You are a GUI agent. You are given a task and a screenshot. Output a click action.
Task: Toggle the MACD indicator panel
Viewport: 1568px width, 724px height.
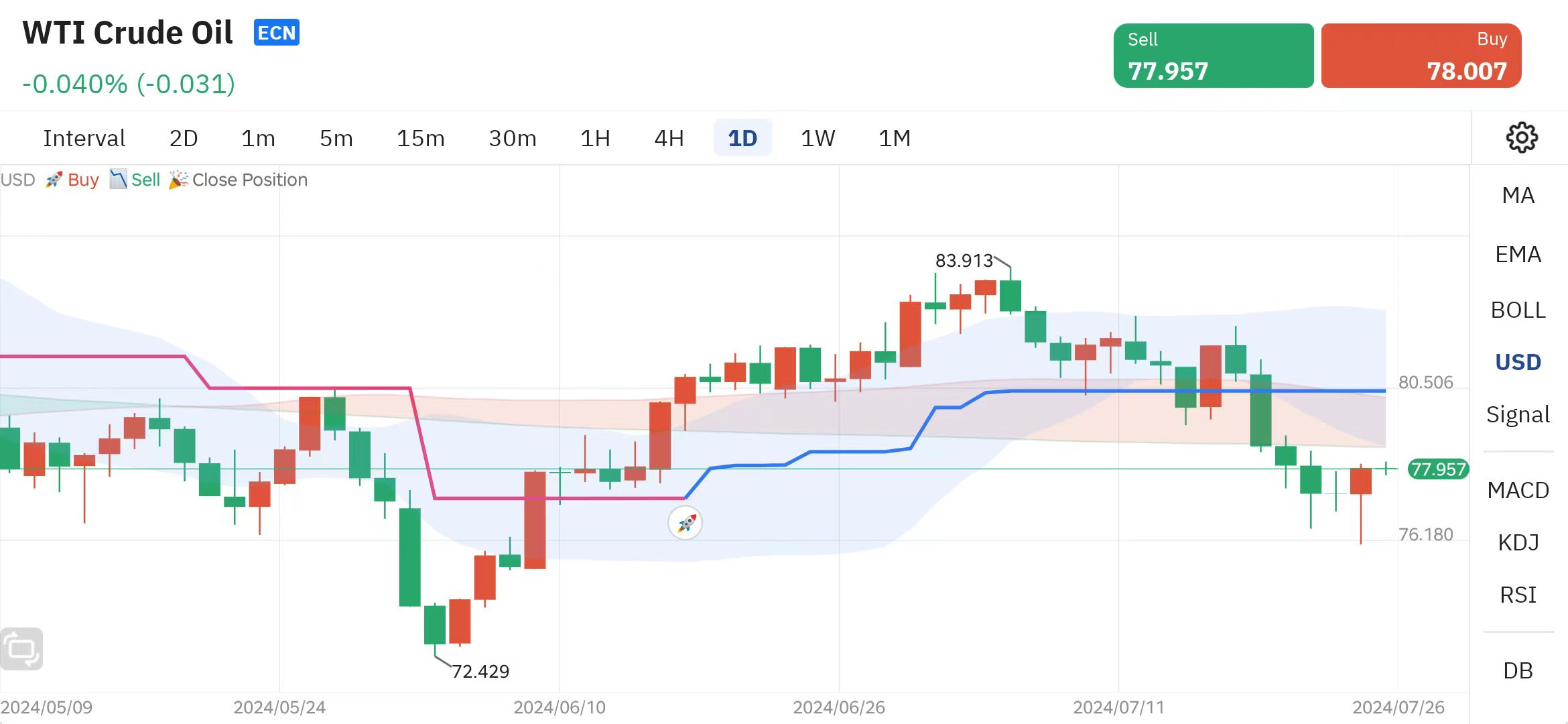(x=1520, y=491)
